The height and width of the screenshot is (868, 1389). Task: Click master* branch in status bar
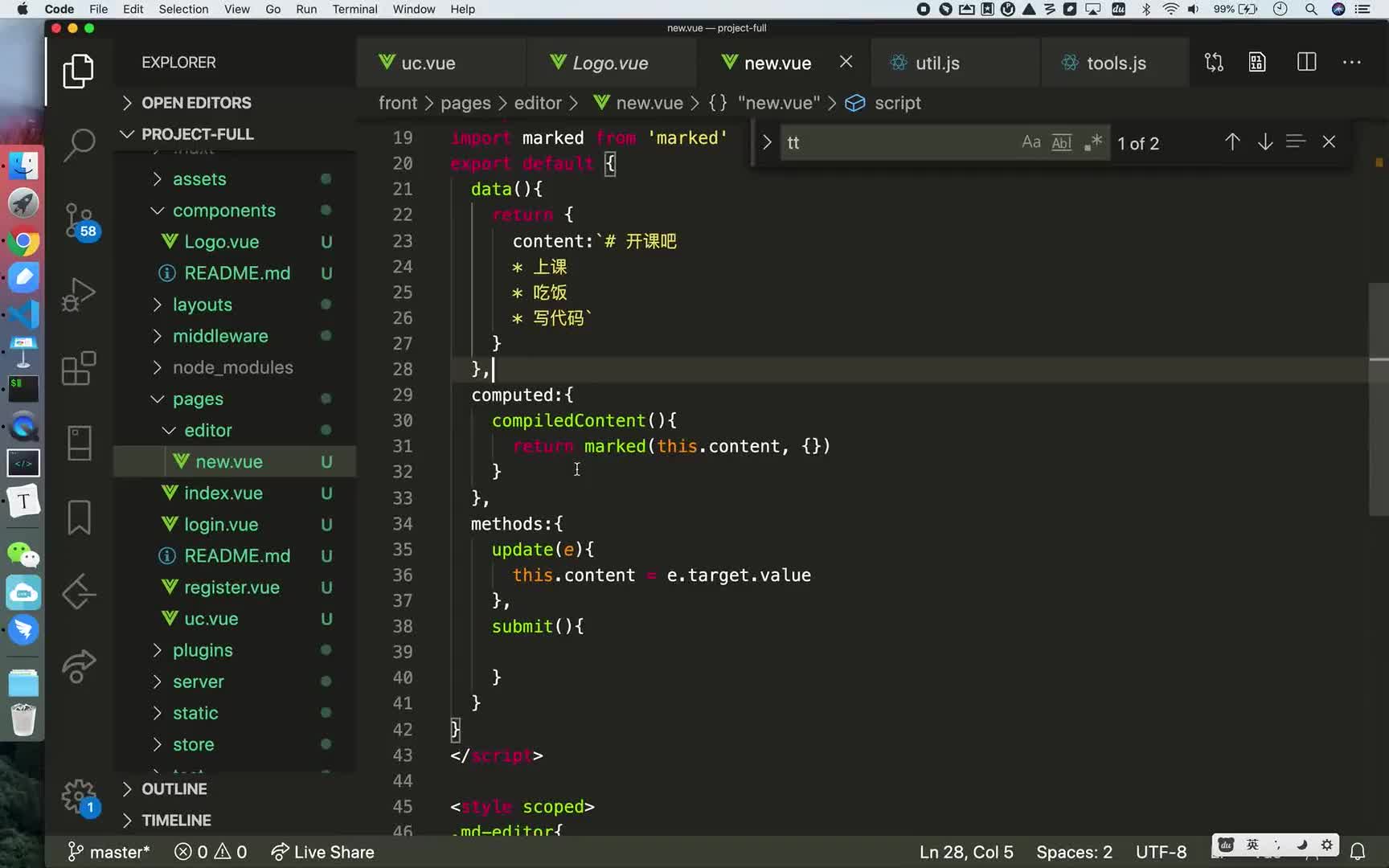pos(109,852)
